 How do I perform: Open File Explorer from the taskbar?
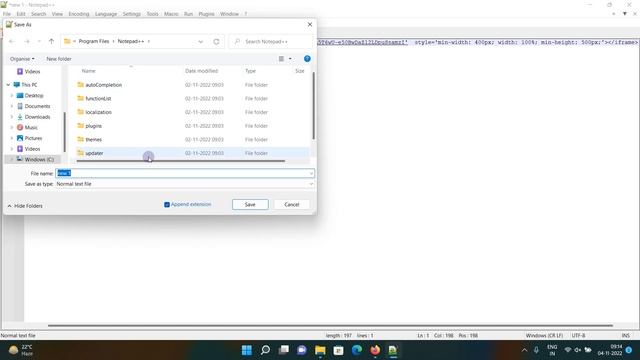pyautogui.click(x=320, y=350)
